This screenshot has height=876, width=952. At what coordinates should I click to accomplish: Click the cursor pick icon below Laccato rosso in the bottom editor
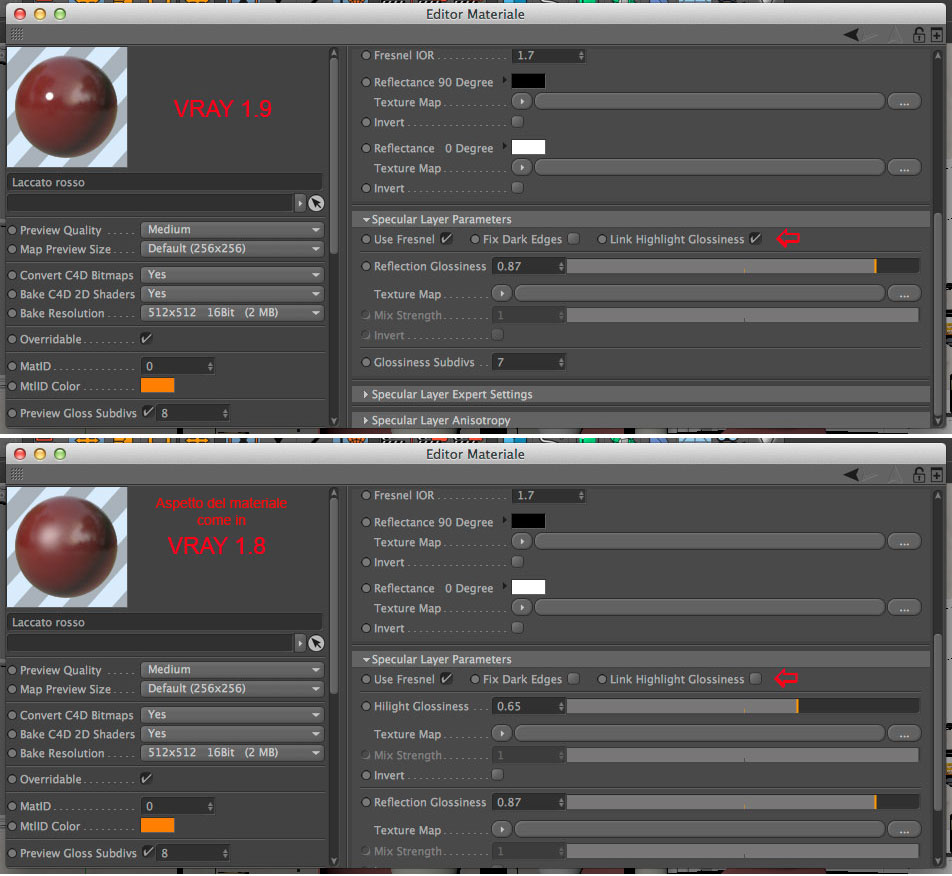click(x=316, y=643)
